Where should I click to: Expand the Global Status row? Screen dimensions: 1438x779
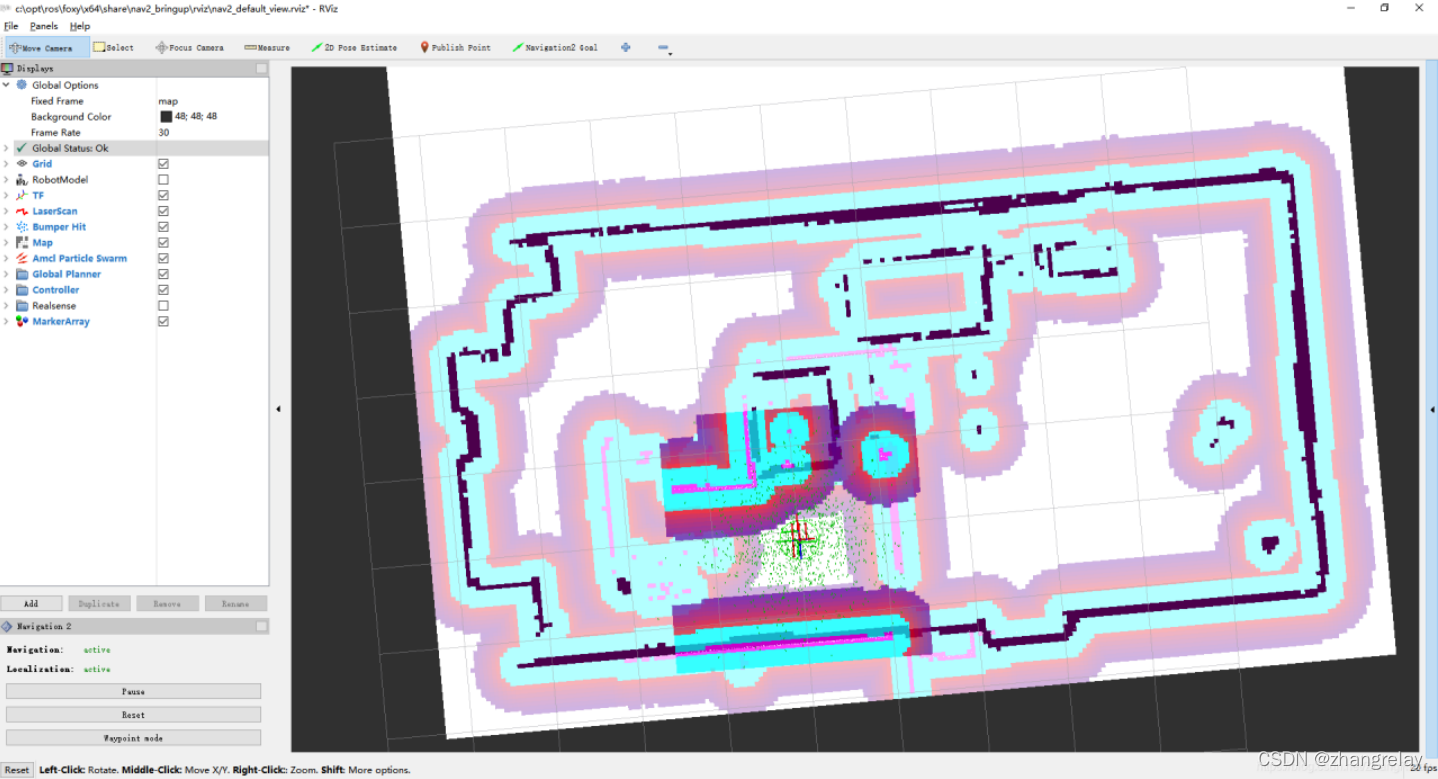pos(6,148)
